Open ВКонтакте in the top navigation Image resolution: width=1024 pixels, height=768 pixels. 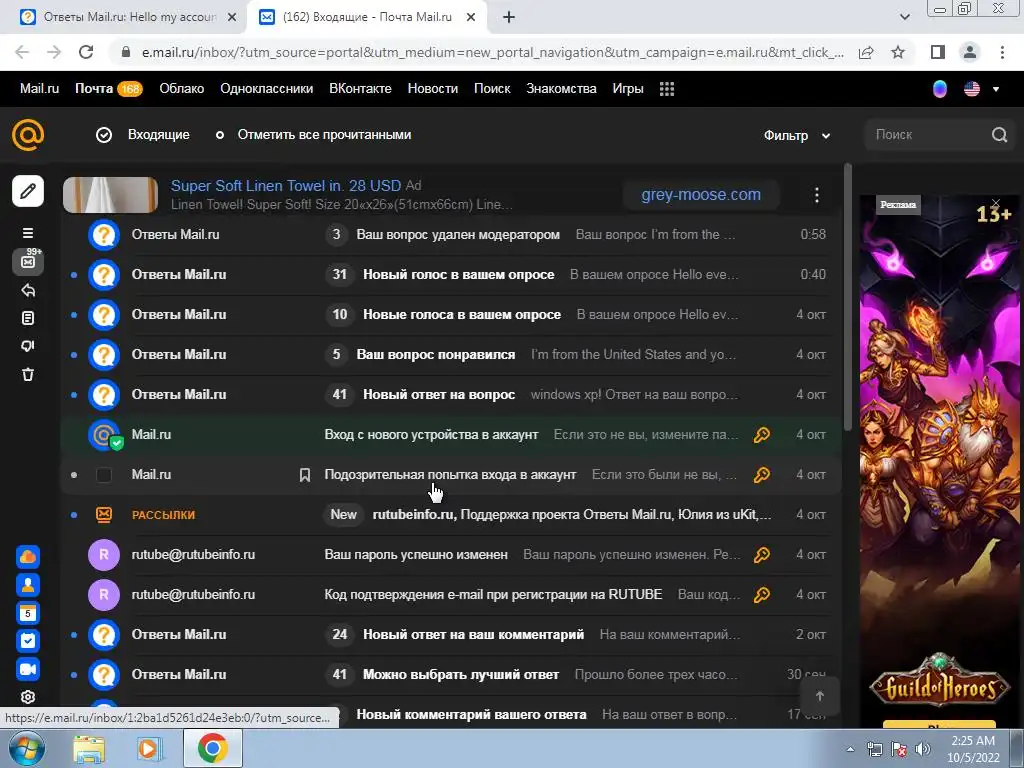click(360, 89)
